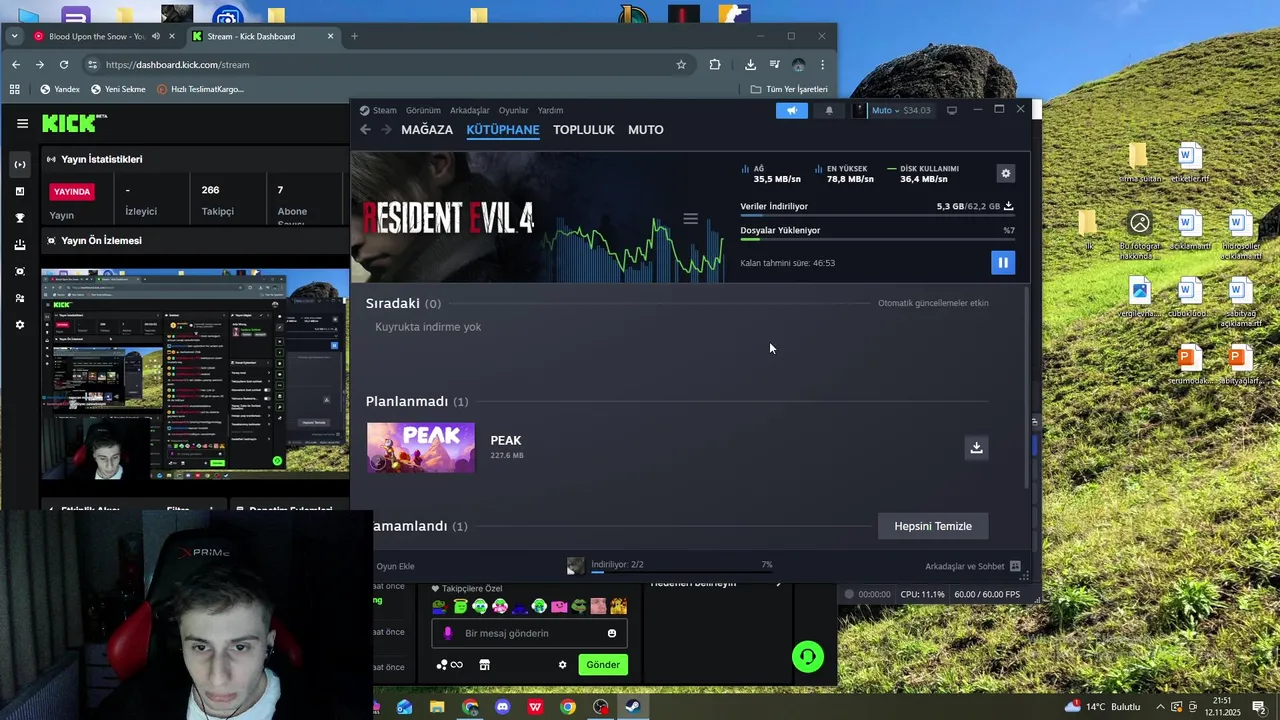The image size is (1280, 720).
Task: Open Chrome media controls icon
Action: click(x=774, y=65)
